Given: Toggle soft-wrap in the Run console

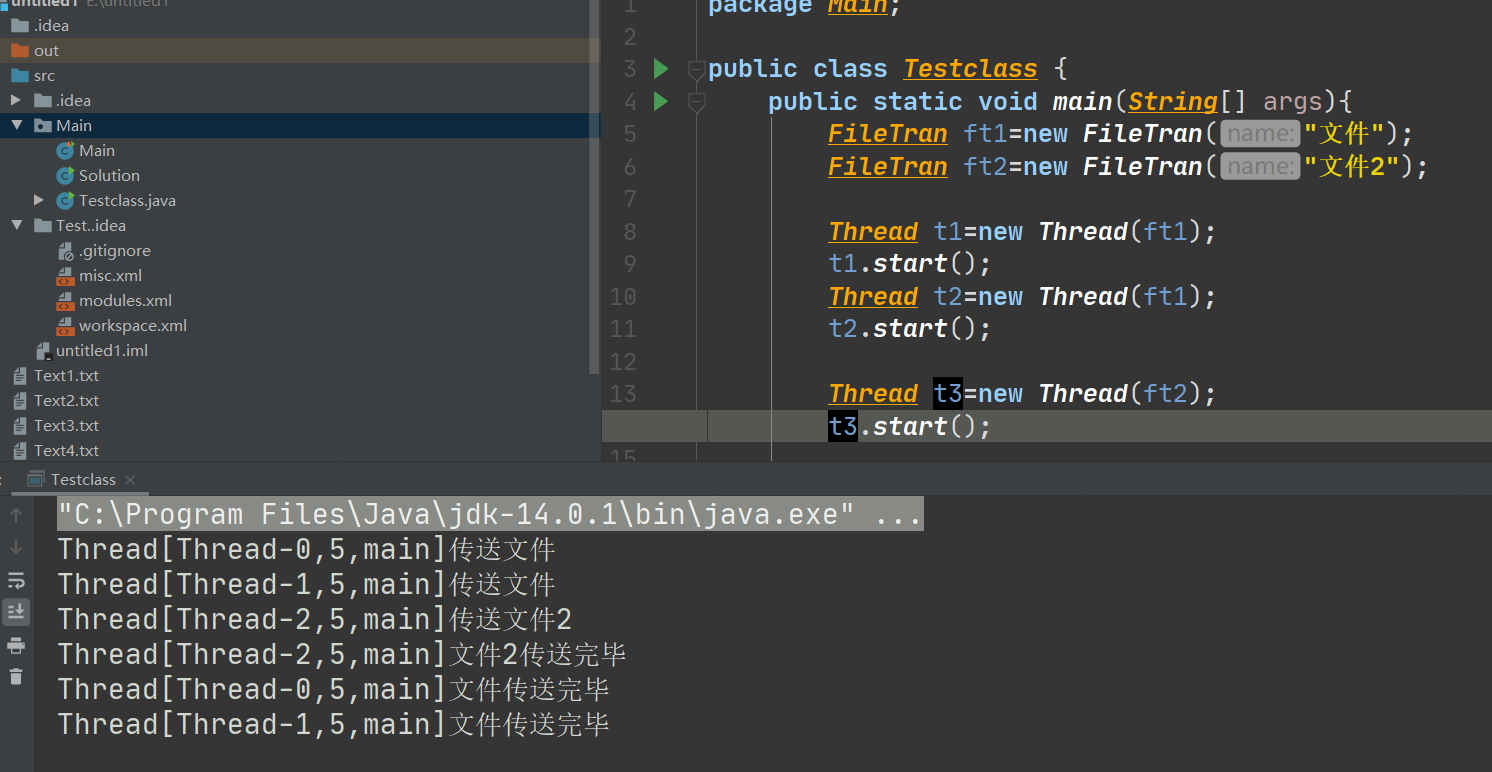Looking at the screenshot, I should tap(16, 580).
